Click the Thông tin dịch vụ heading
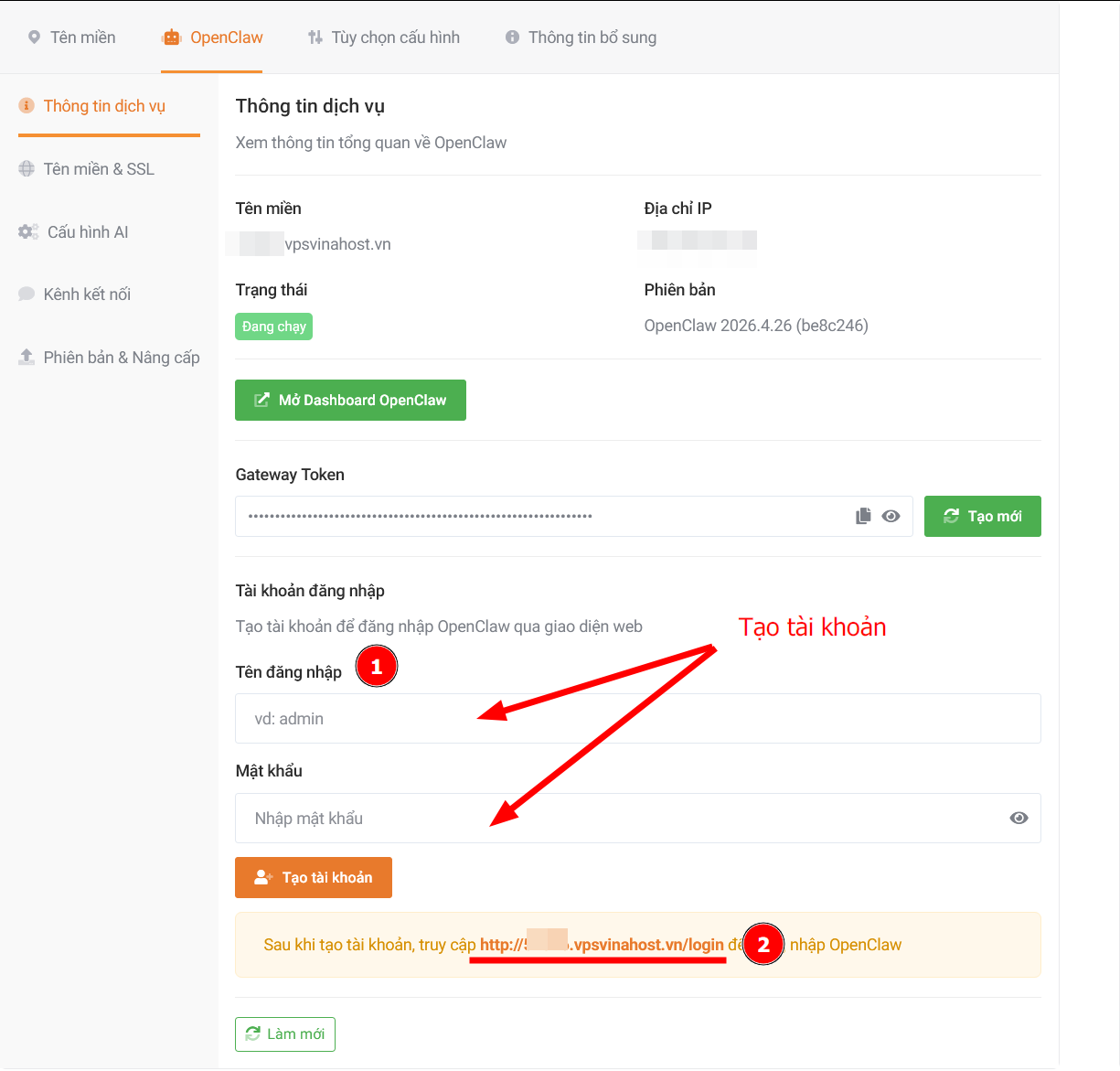The height and width of the screenshot is (1071, 1120). pos(310,106)
